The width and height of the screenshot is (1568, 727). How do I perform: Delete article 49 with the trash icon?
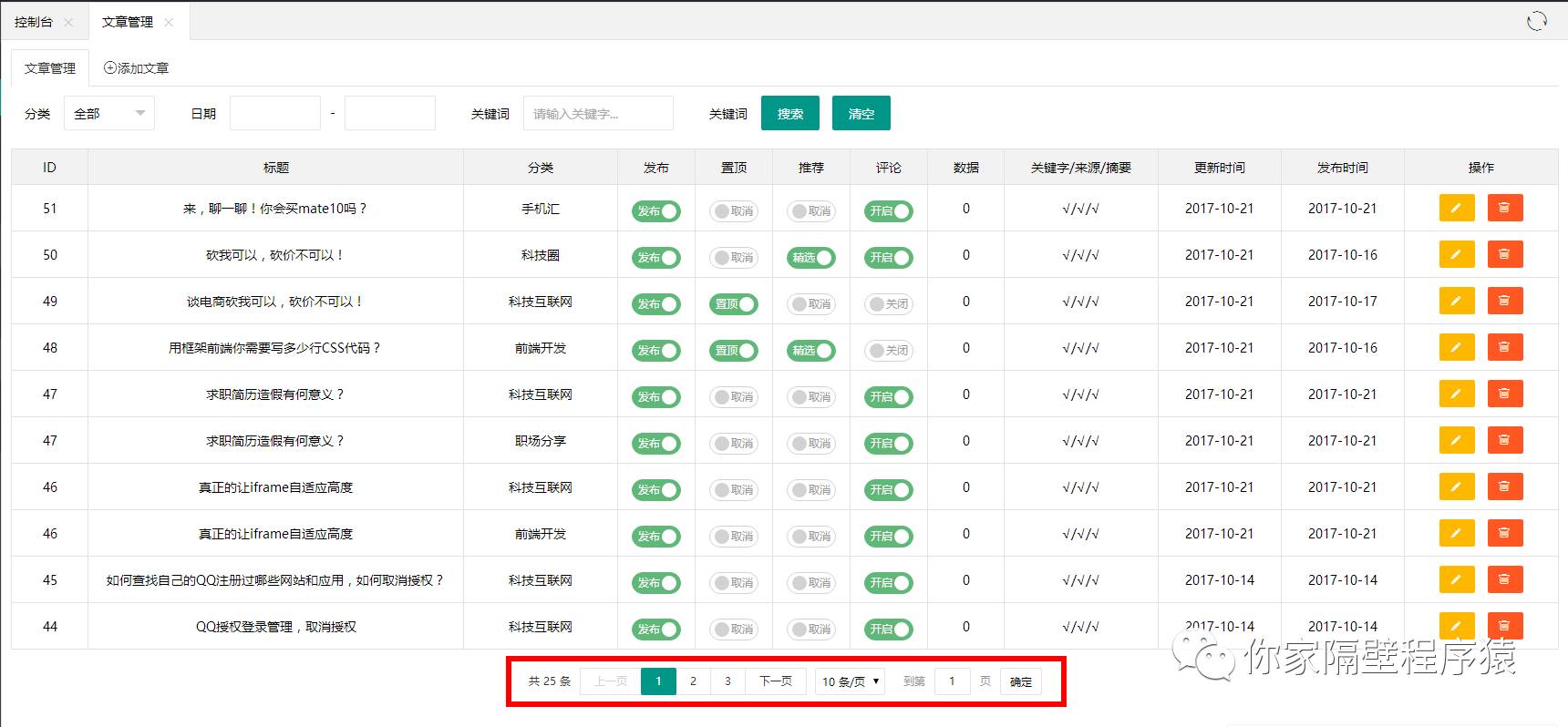(1505, 301)
